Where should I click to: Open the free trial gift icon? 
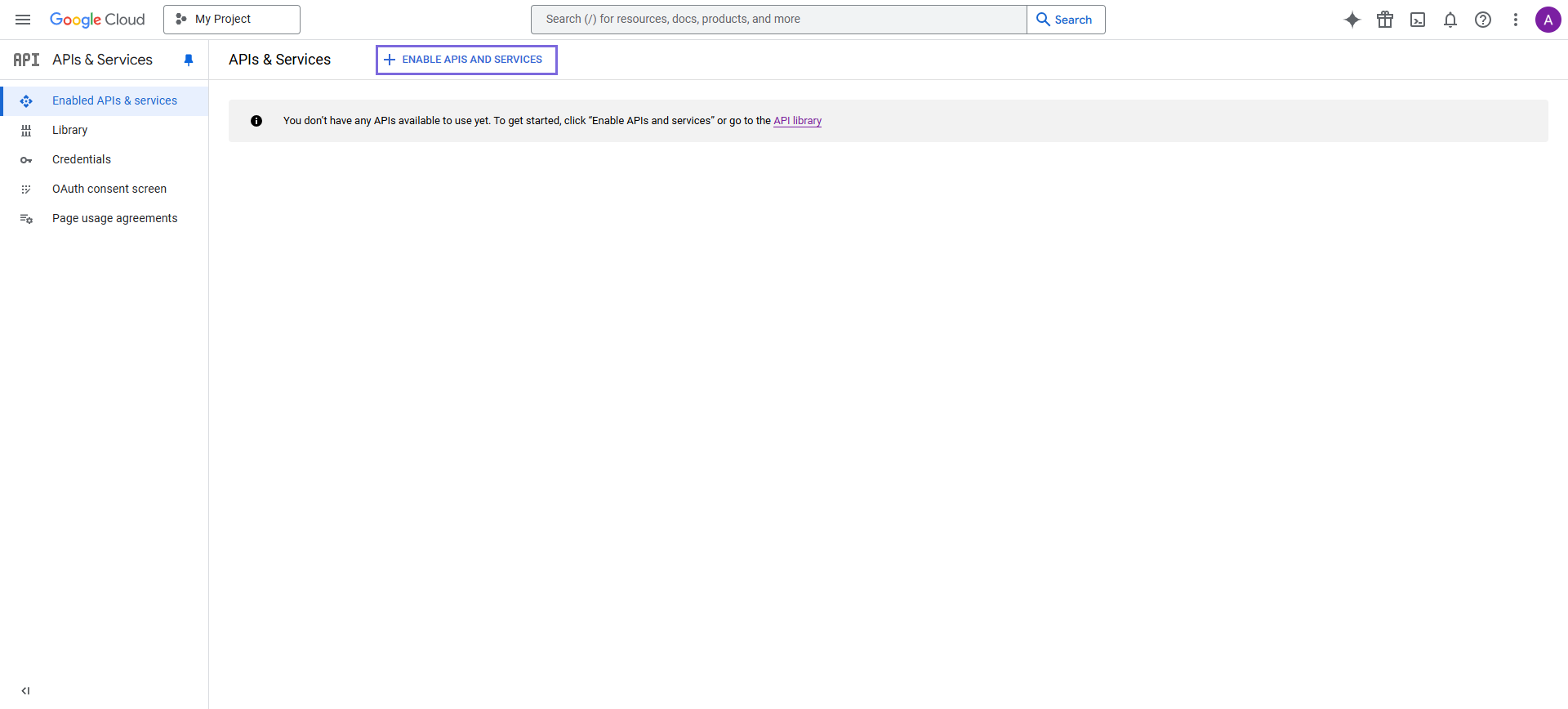click(1385, 20)
